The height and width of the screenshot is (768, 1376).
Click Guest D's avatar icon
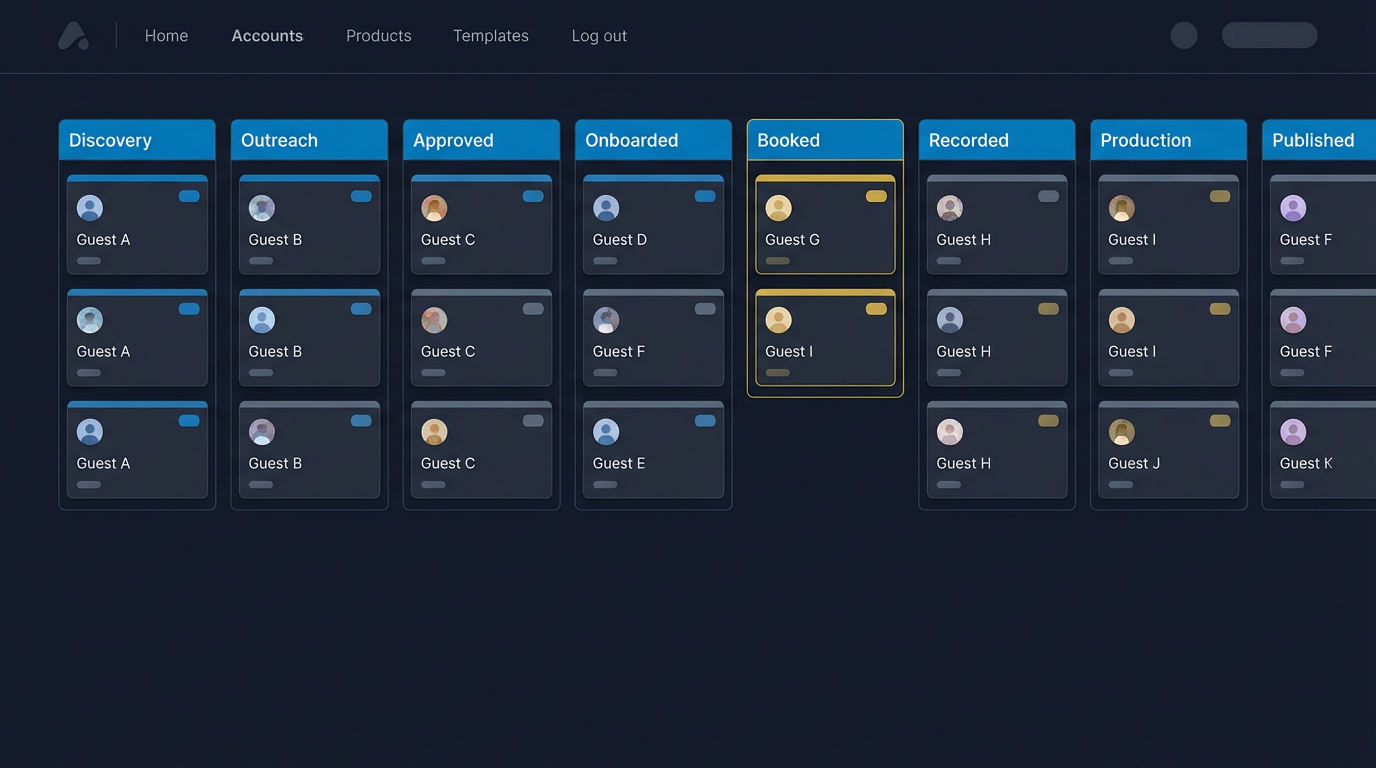tap(606, 208)
